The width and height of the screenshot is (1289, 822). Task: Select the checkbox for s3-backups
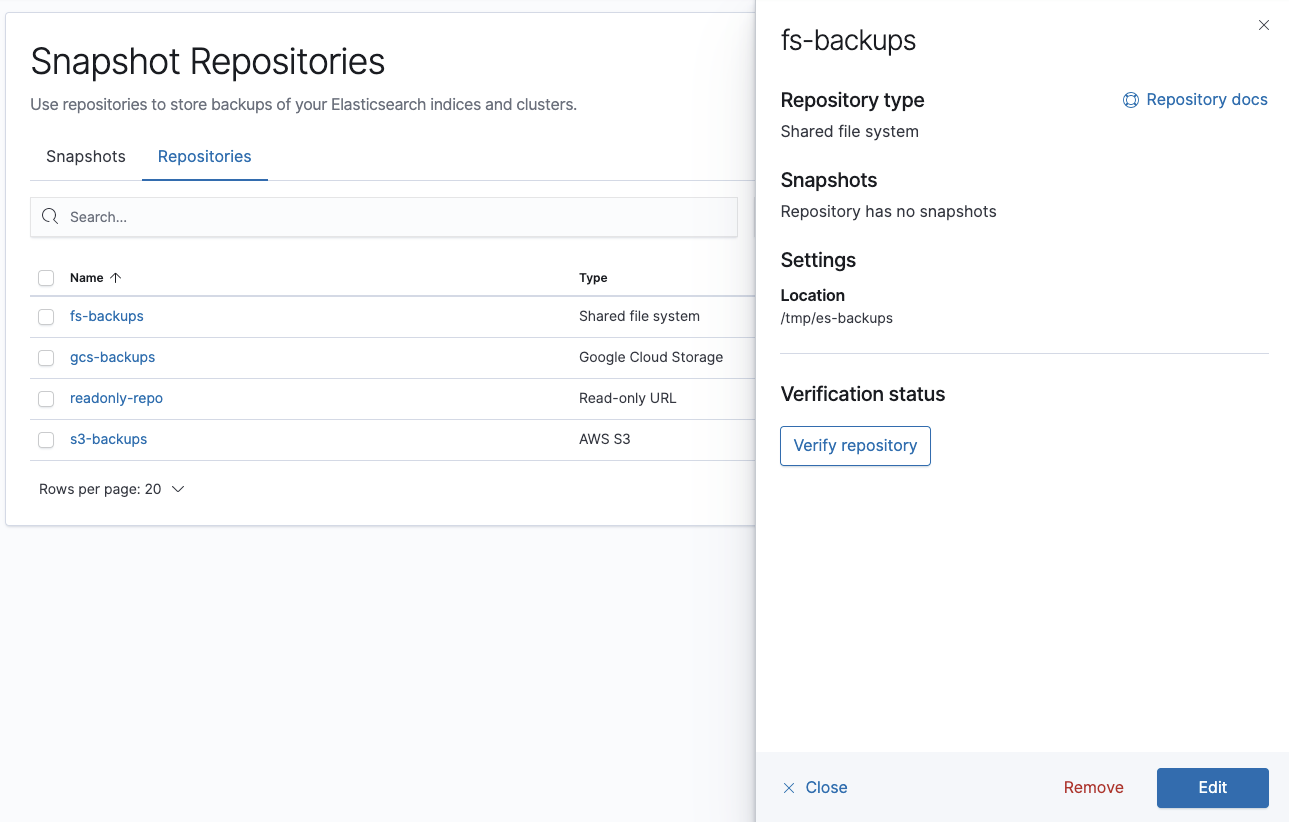tap(46, 439)
